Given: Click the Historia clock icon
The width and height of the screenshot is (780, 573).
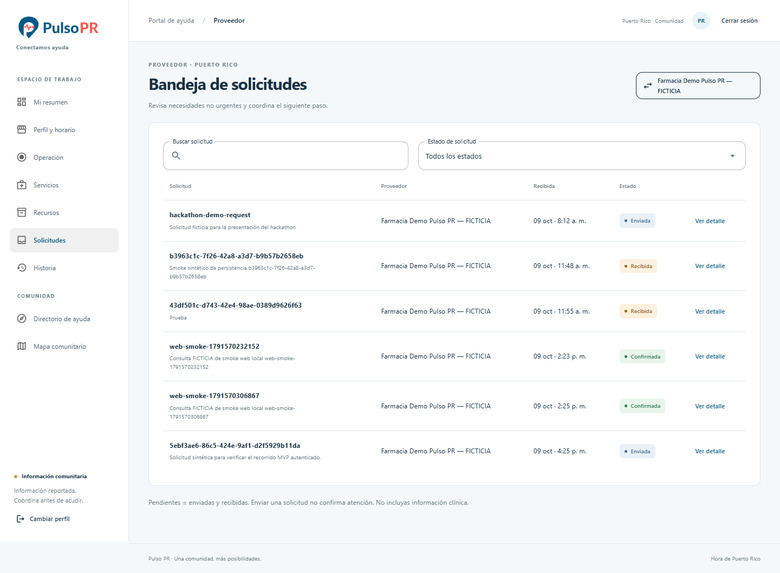Looking at the screenshot, I should coord(21,268).
